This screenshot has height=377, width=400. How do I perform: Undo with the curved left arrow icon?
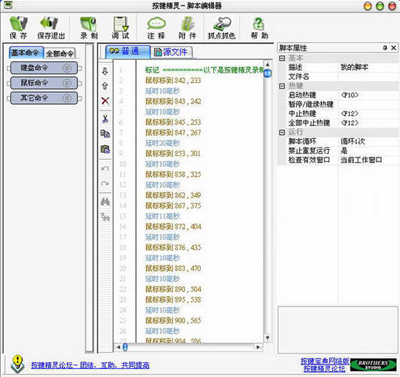105,168
